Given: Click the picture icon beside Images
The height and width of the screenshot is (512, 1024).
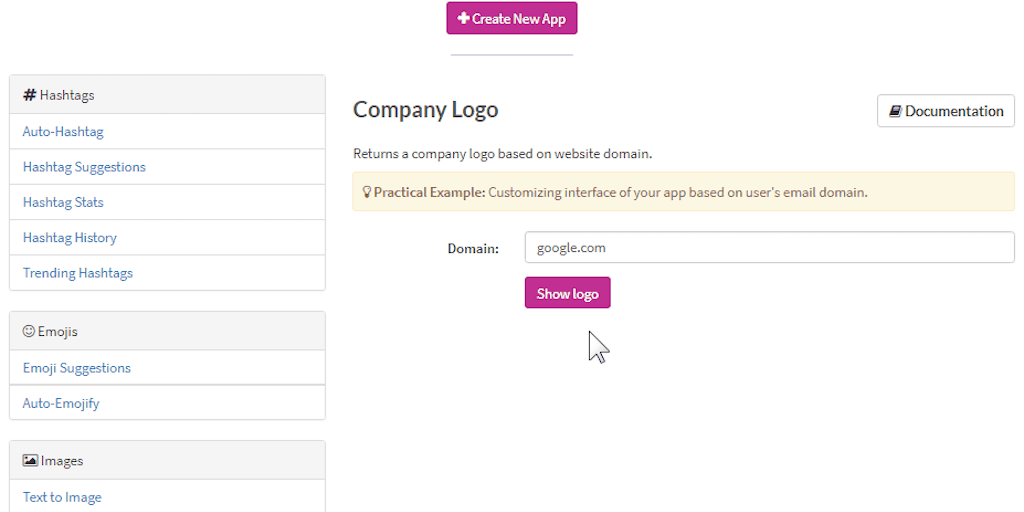Looking at the screenshot, I should pos(30,461).
